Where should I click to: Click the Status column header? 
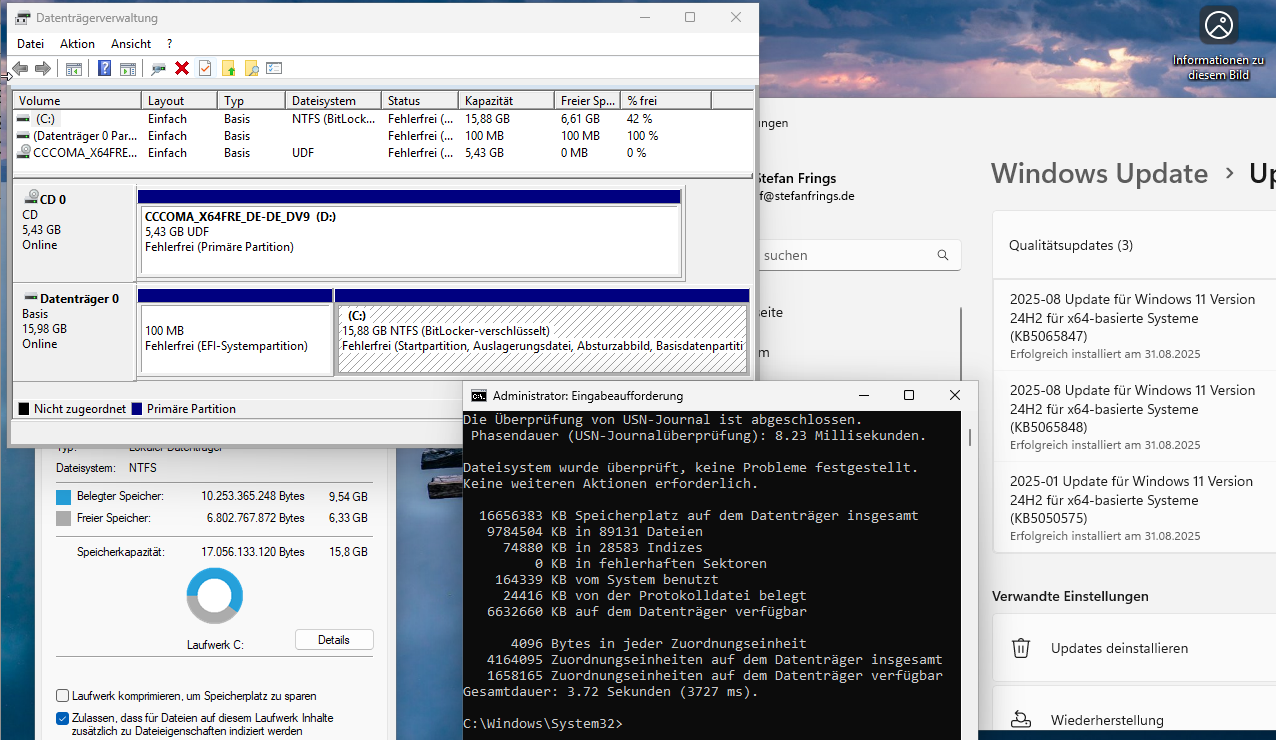point(421,100)
